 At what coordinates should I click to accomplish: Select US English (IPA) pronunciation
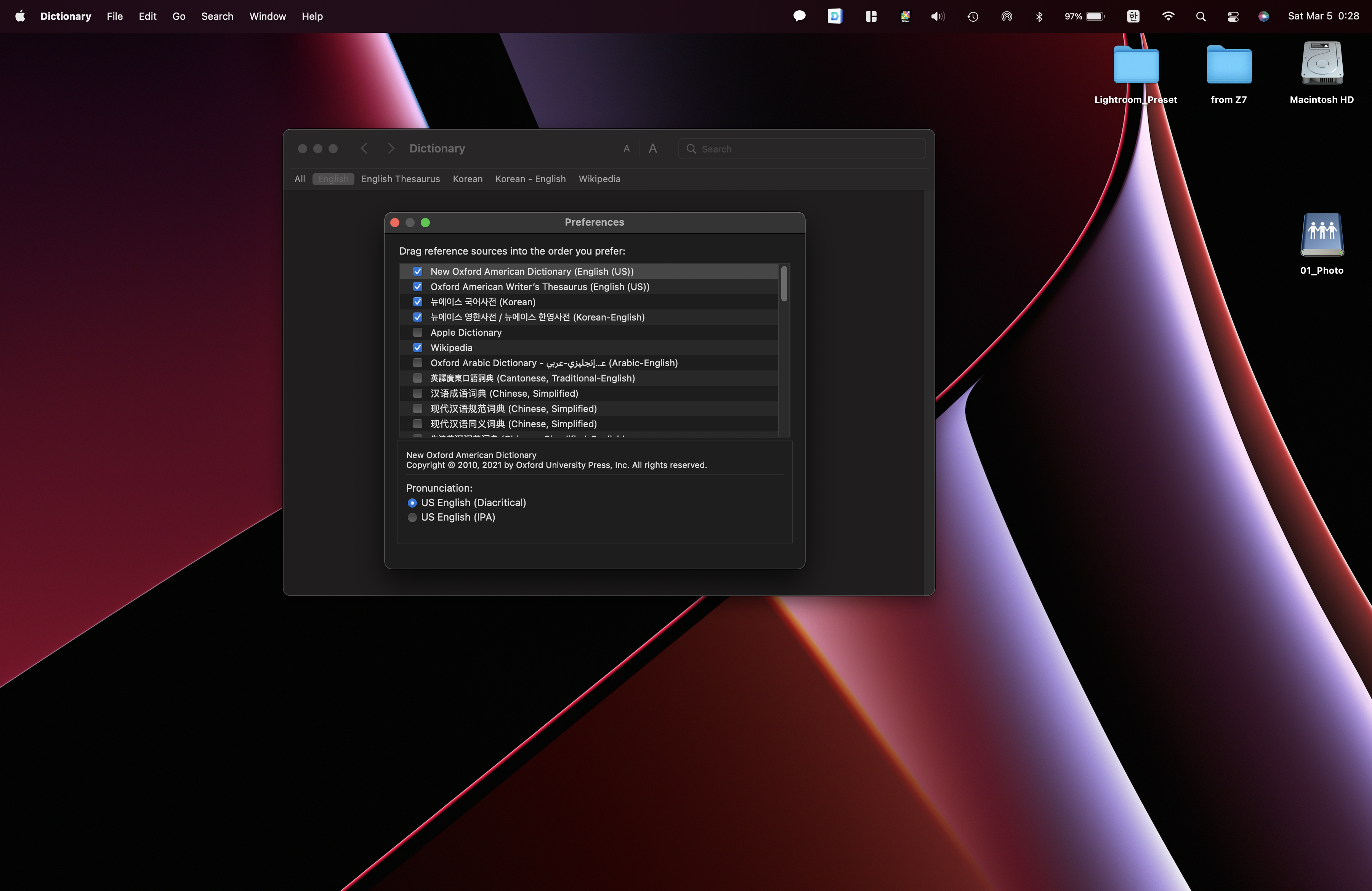click(412, 518)
